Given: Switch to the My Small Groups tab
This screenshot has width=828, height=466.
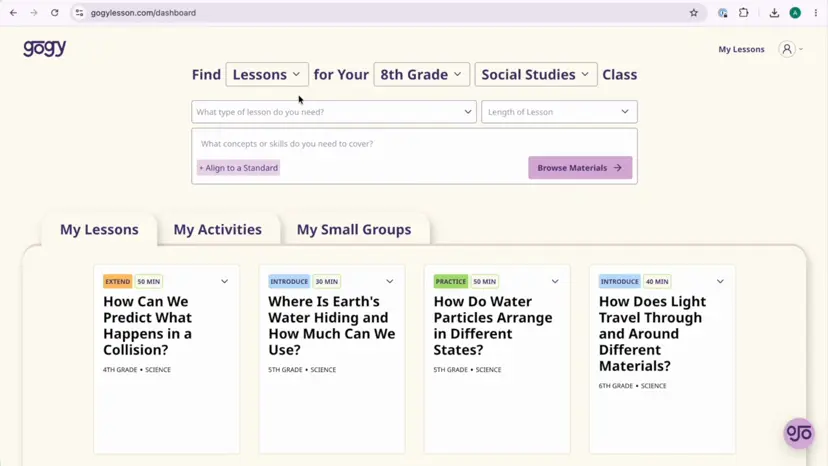Looking at the screenshot, I should (x=354, y=229).
